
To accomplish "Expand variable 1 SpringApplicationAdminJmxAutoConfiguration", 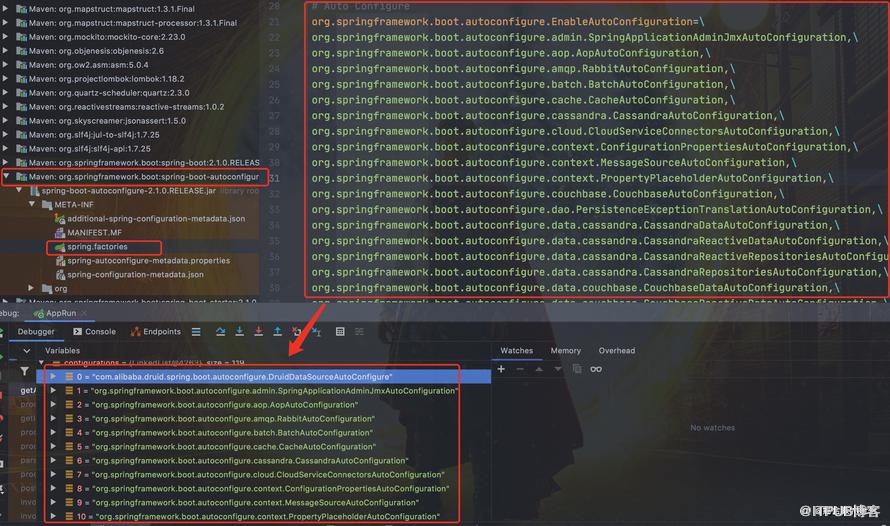I will coord(53,390).
